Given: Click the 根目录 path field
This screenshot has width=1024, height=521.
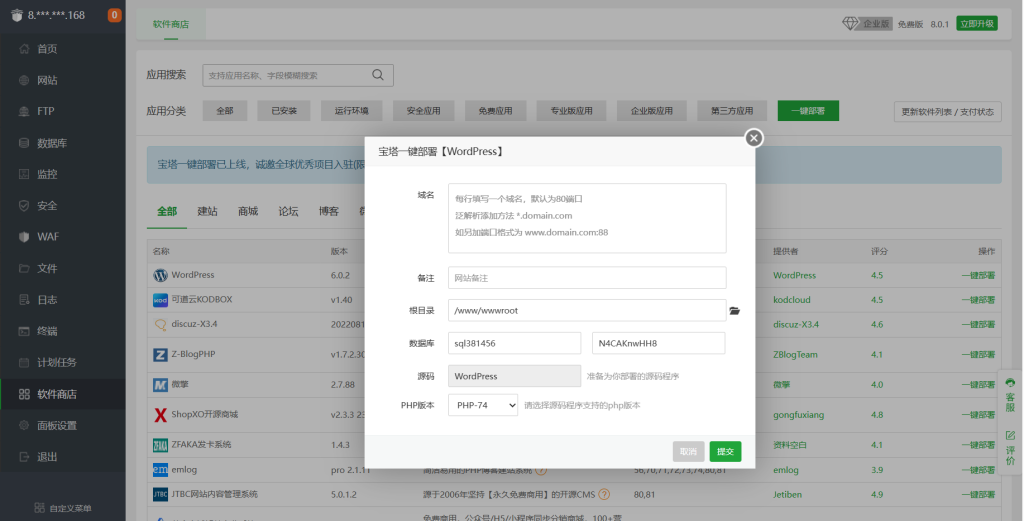Looking at the screenshot, I should pos(587,310).
